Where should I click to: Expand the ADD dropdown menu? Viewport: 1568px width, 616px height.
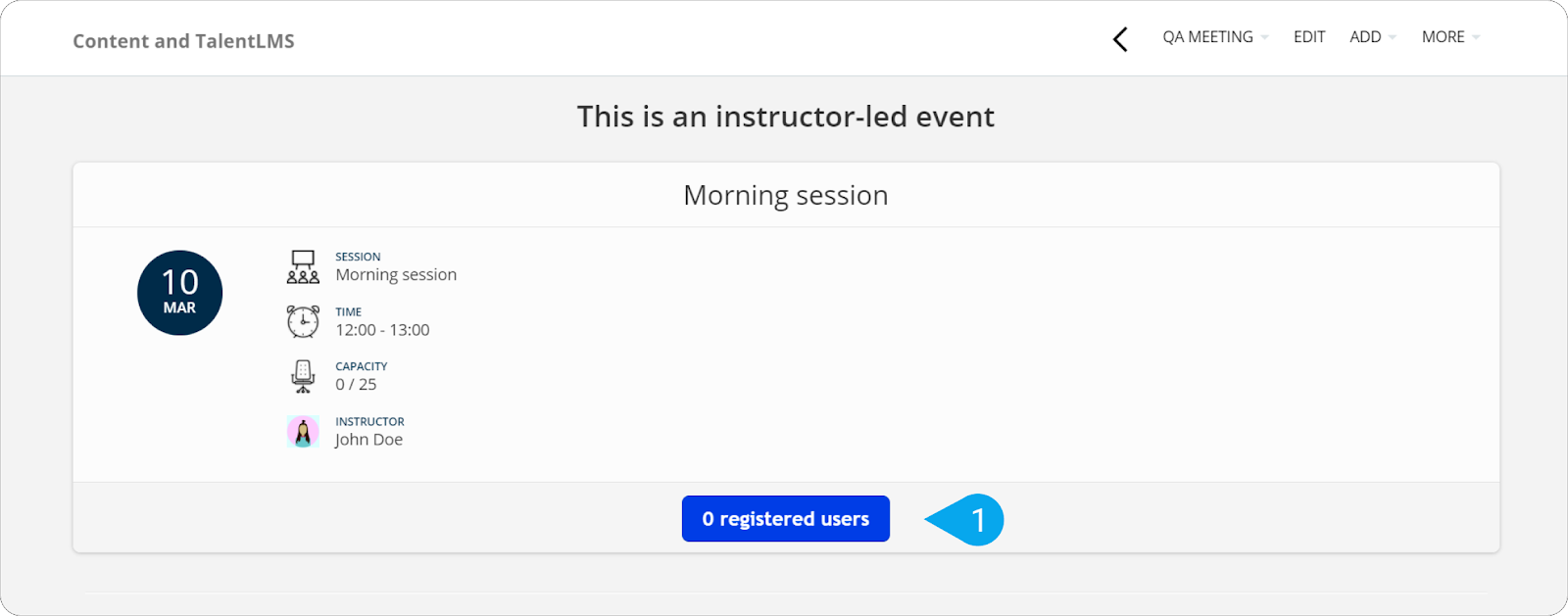[x=1373, y=37]
